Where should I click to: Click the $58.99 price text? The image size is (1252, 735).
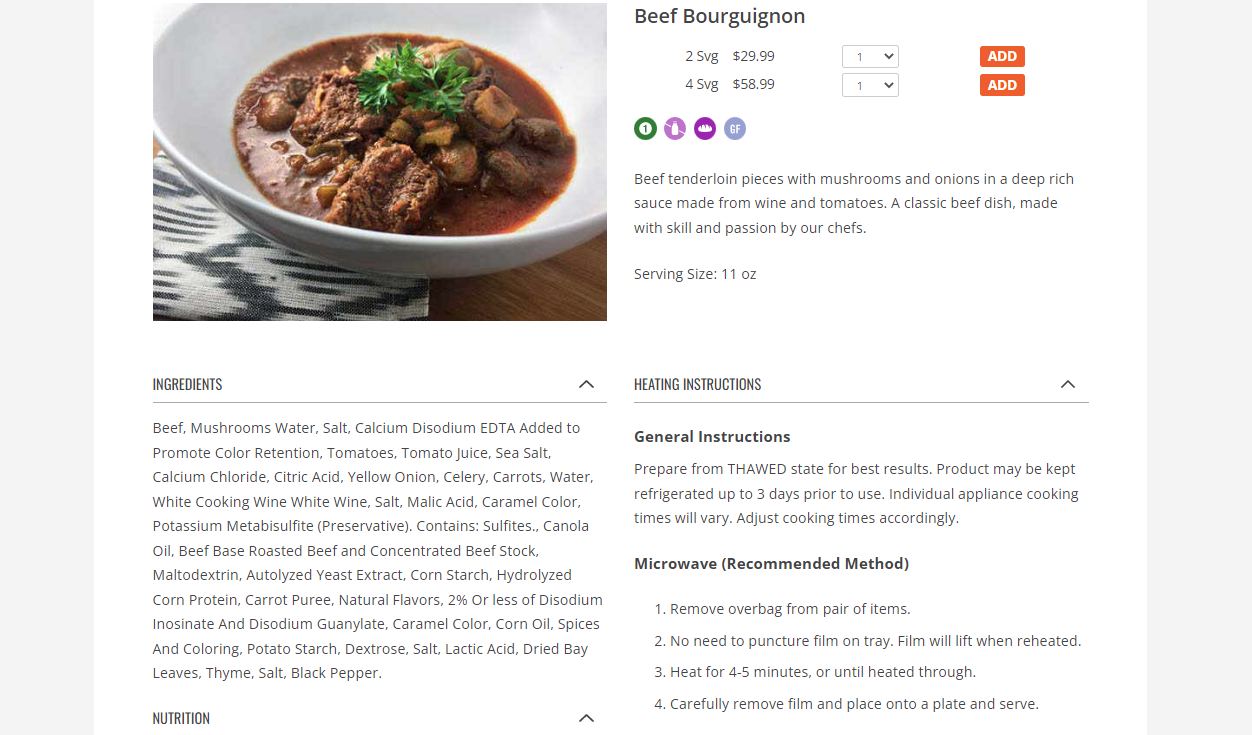[x=753, y=84]
